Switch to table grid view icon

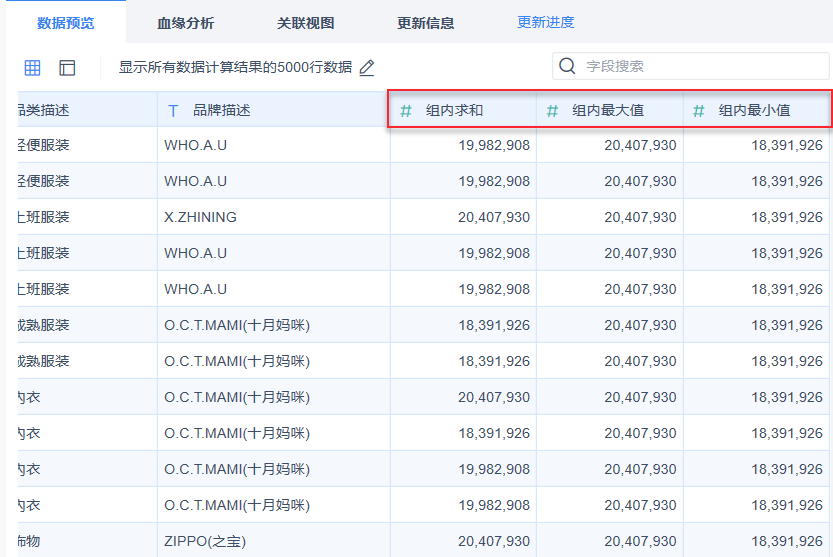point(33,68)
